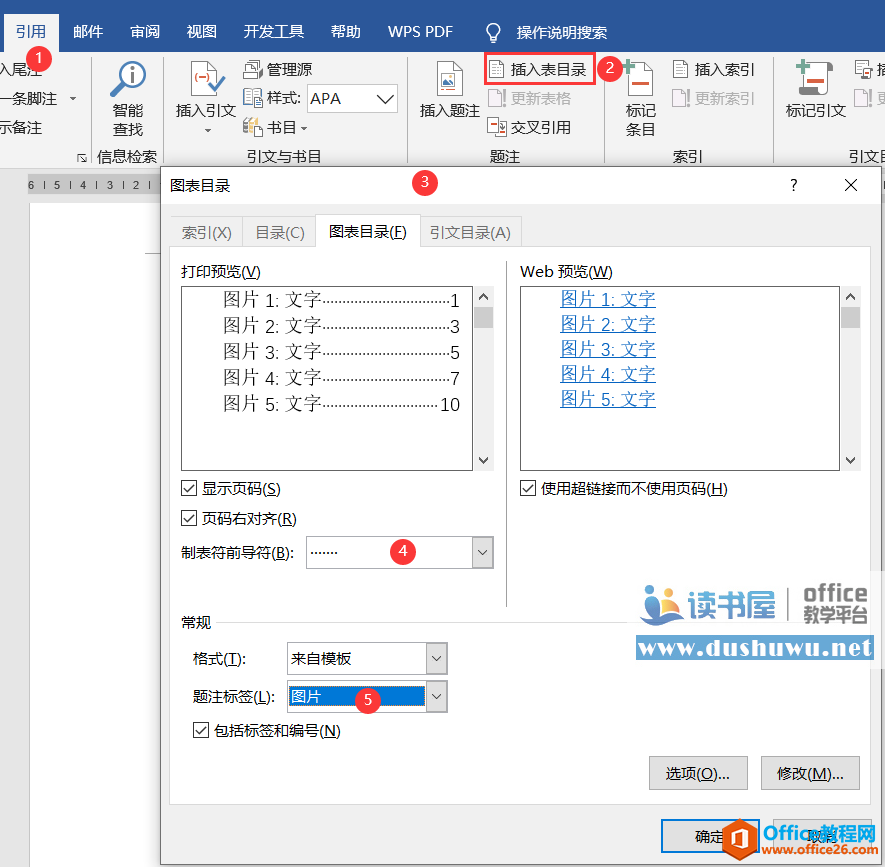Open the 帮助 ribbon tab
This screenshot has height=867, width=885.
(345, 32)
